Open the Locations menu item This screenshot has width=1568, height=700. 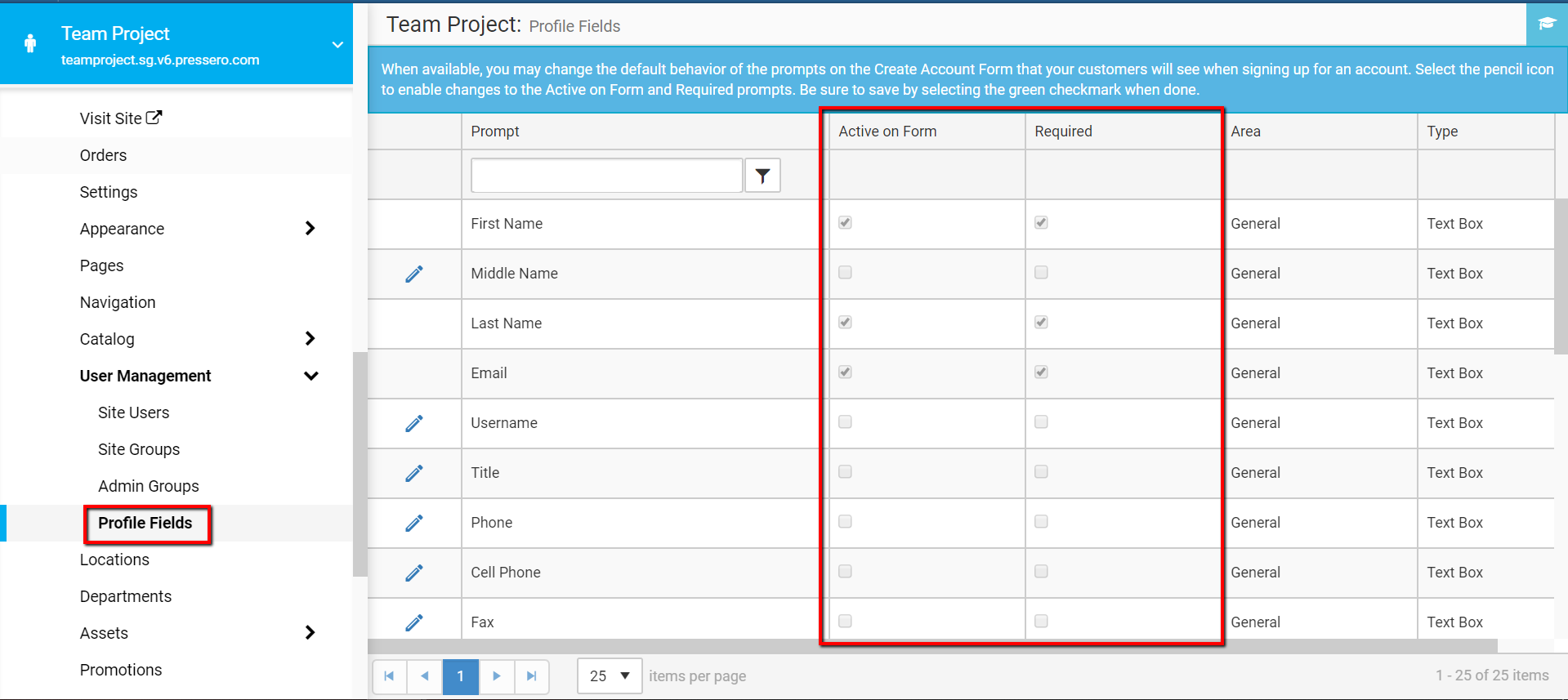(x=114, y=560)
